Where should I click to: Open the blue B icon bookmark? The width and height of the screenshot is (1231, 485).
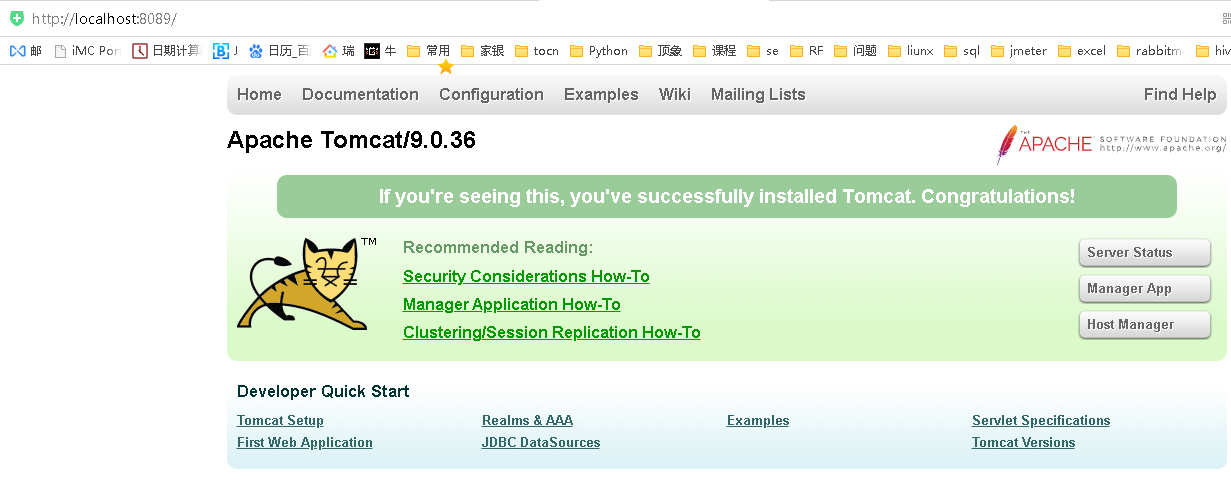(225, 51)
